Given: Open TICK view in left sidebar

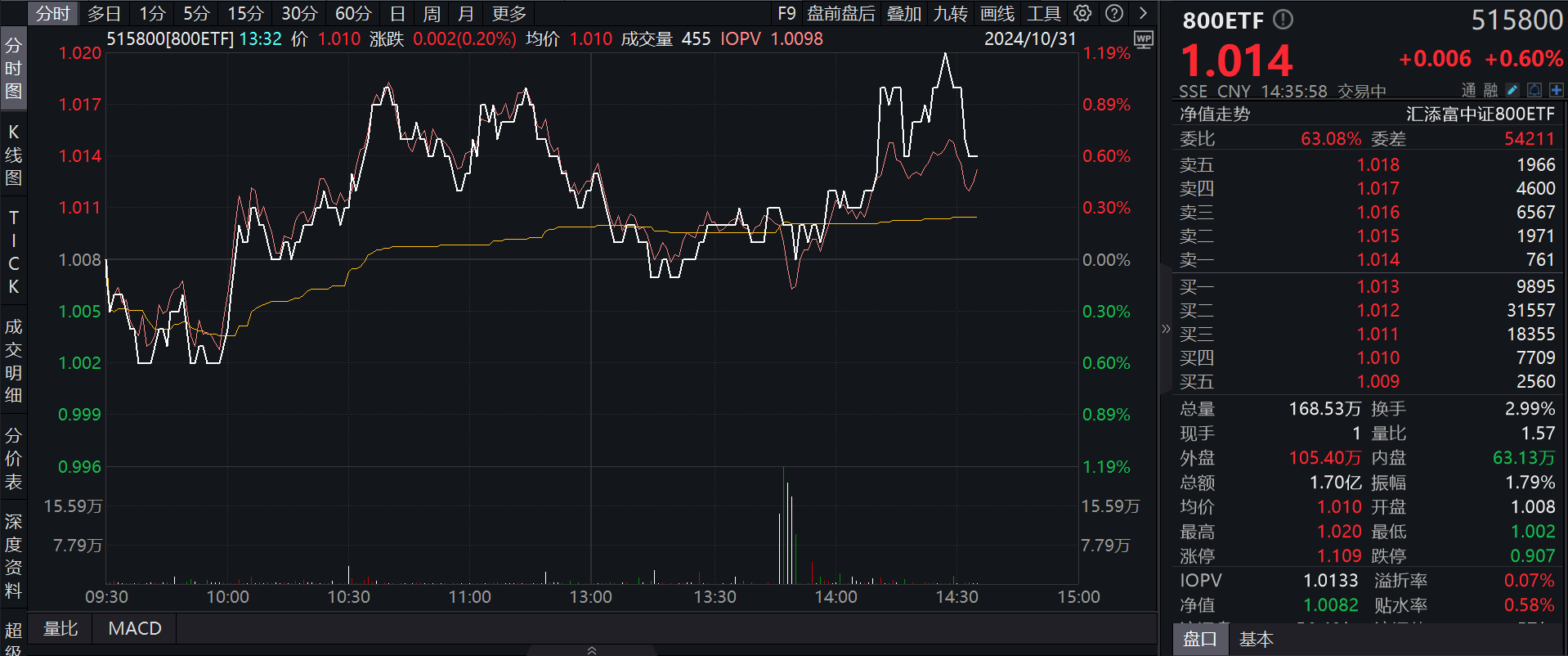Looking at the screenshot, I should coord(13,252).
